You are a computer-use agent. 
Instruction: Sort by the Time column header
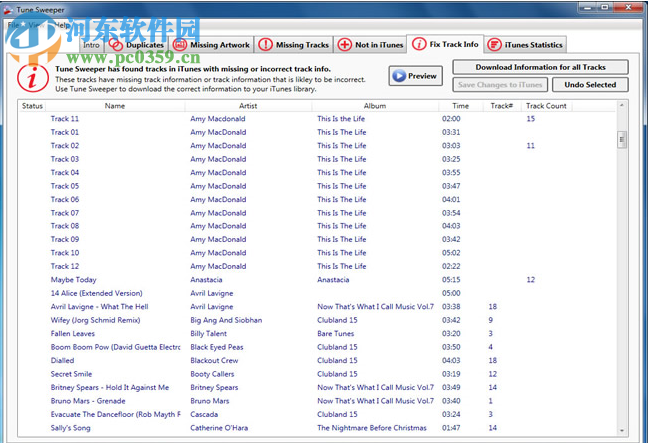460,106
